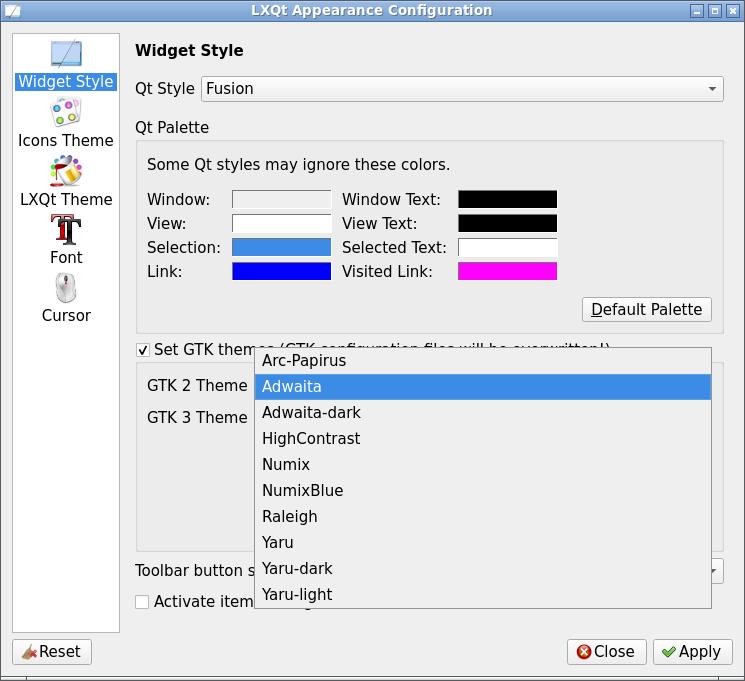Screen dimensions: 745x681
Task: Open the Toolbar button style dropdown arrow
Action: tap(716, 571)
